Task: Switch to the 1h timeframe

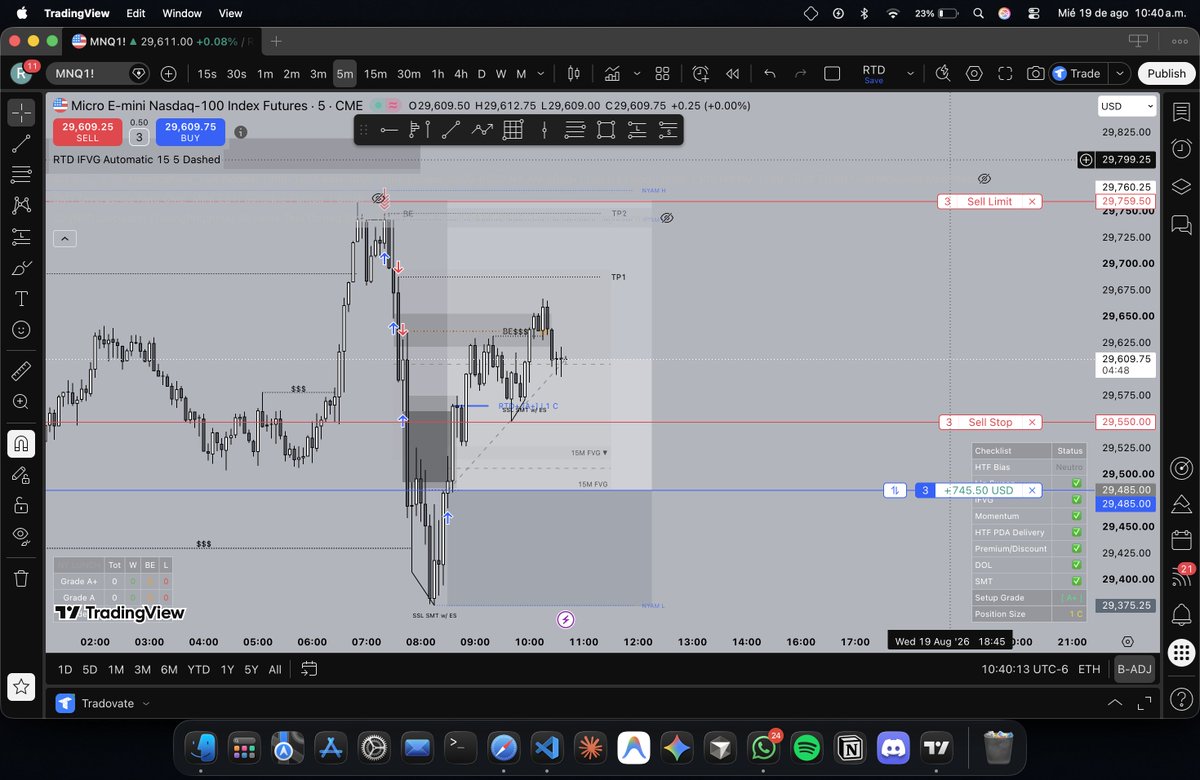Action: click(438, 73)
